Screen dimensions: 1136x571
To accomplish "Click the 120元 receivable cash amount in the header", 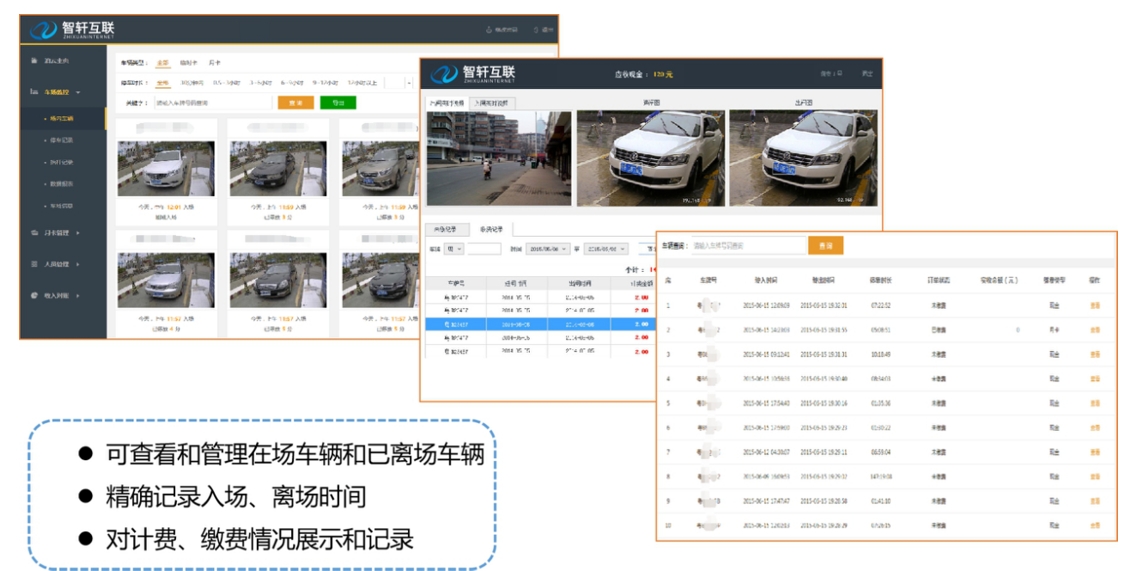I will (x=662, y=75).
